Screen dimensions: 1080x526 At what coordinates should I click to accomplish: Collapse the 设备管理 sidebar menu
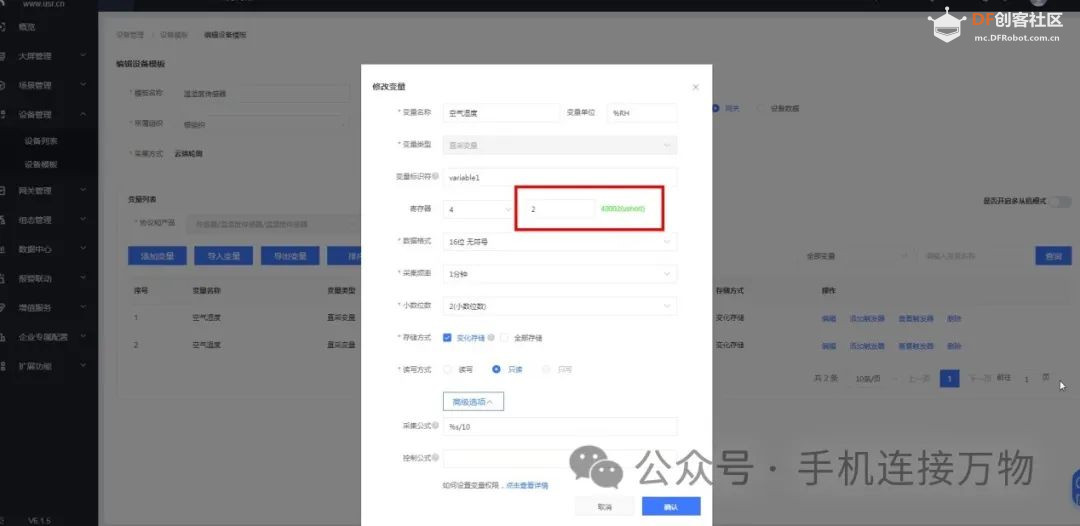[83, 114]
